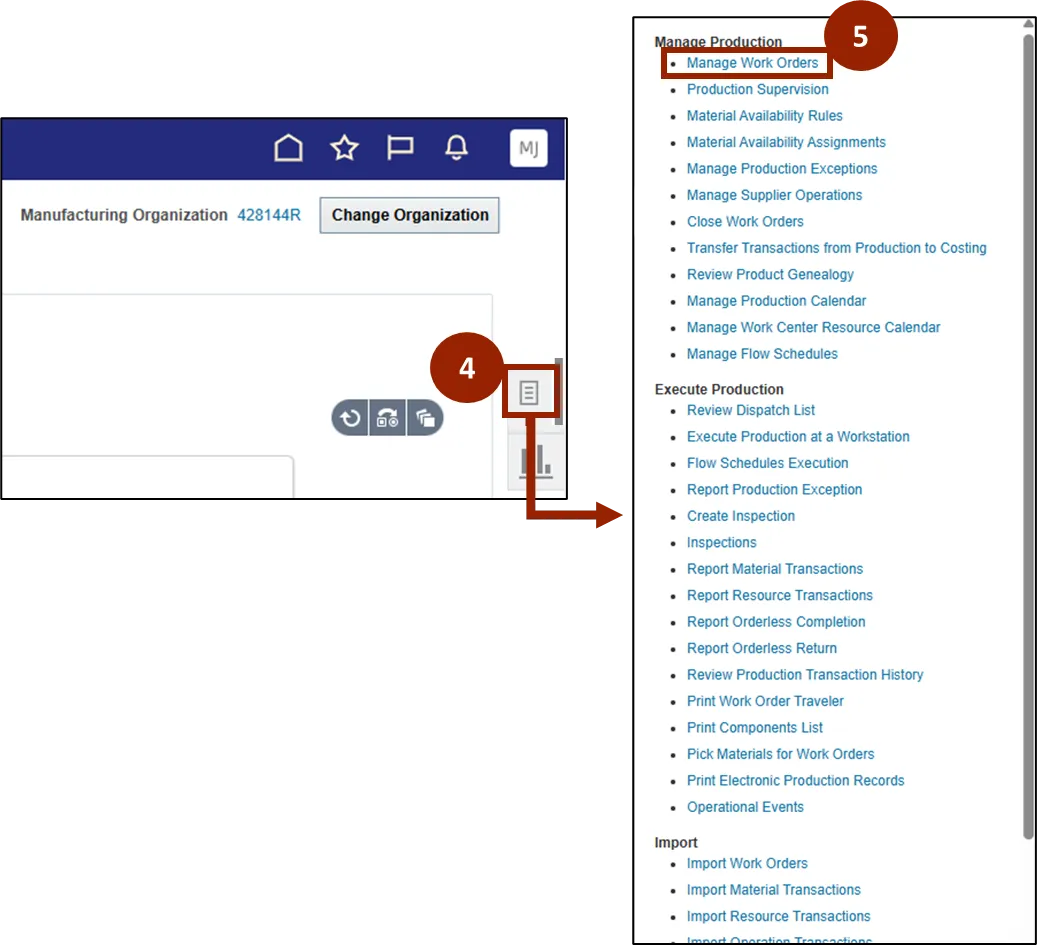Click the Execute Production heading

[x=719, y=389]
